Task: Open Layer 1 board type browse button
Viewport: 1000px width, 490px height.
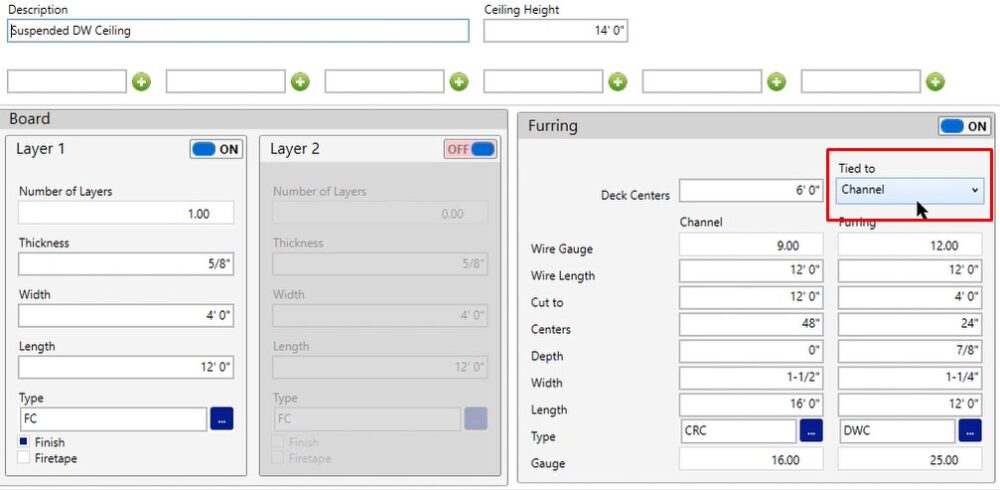Action: coord(222,419)
